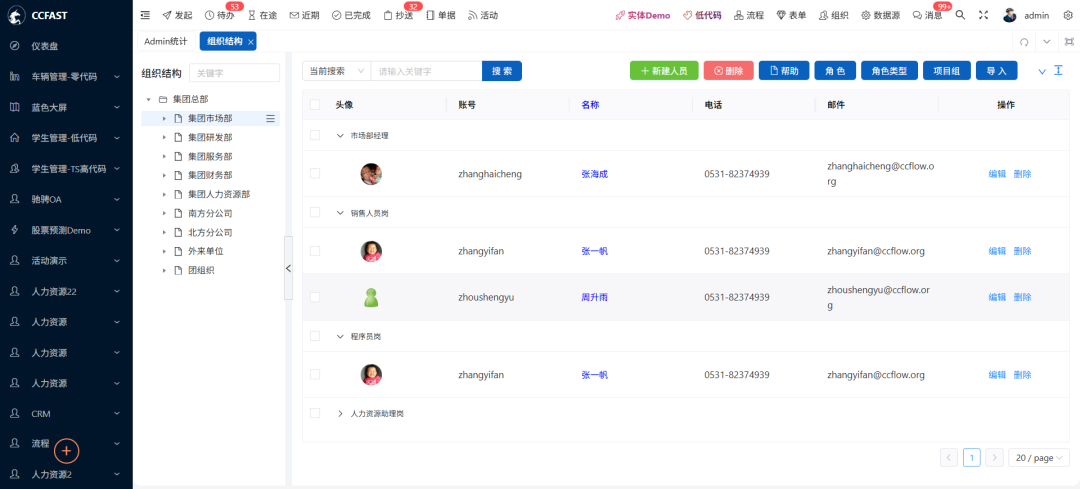1080x489 pixels.
Task: Click the 角色类型 button
Action: click(x=889, y=71)
